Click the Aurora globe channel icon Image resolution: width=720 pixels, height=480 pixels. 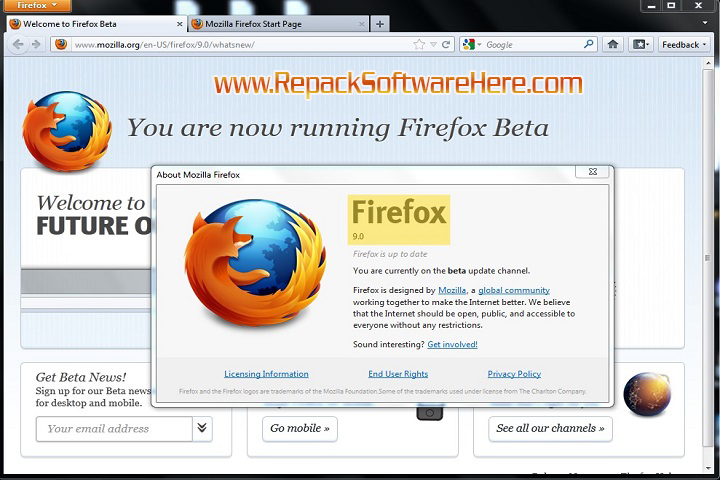point(647,394)
